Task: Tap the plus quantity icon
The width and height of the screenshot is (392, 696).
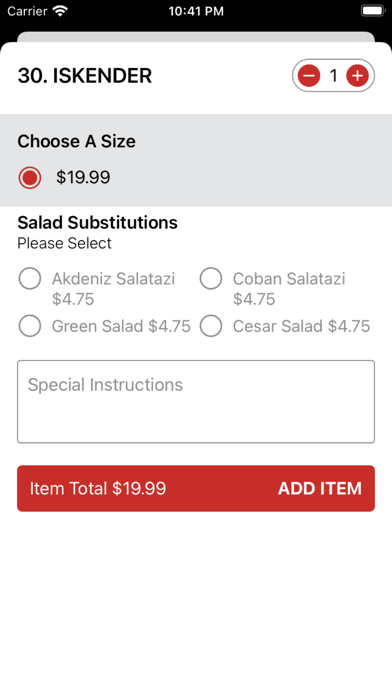Action: click(357, 76)
